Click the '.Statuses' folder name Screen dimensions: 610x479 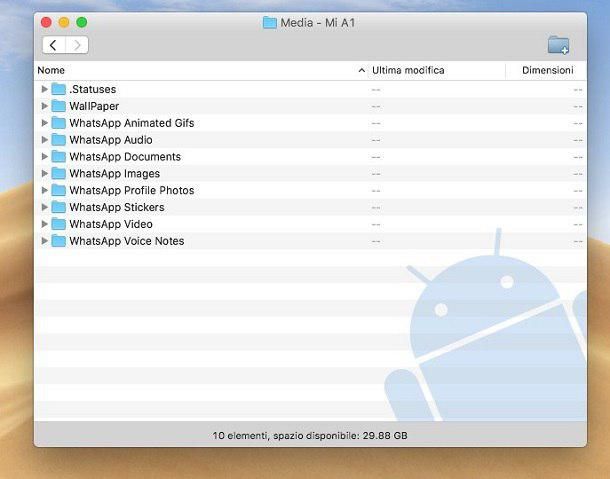pos(93,89)
